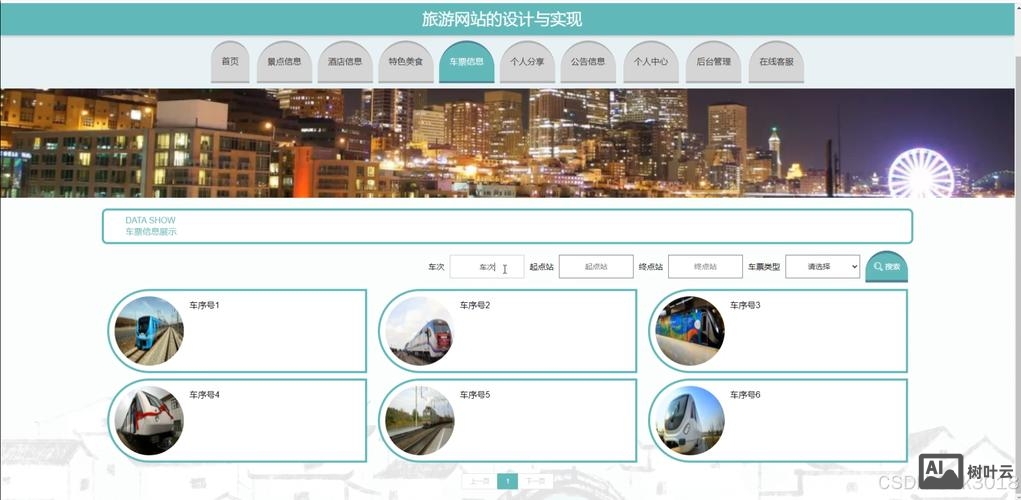Screen dimensions: 1021x500
Task: Click the 车序号5 text
Action: point(475,395)
